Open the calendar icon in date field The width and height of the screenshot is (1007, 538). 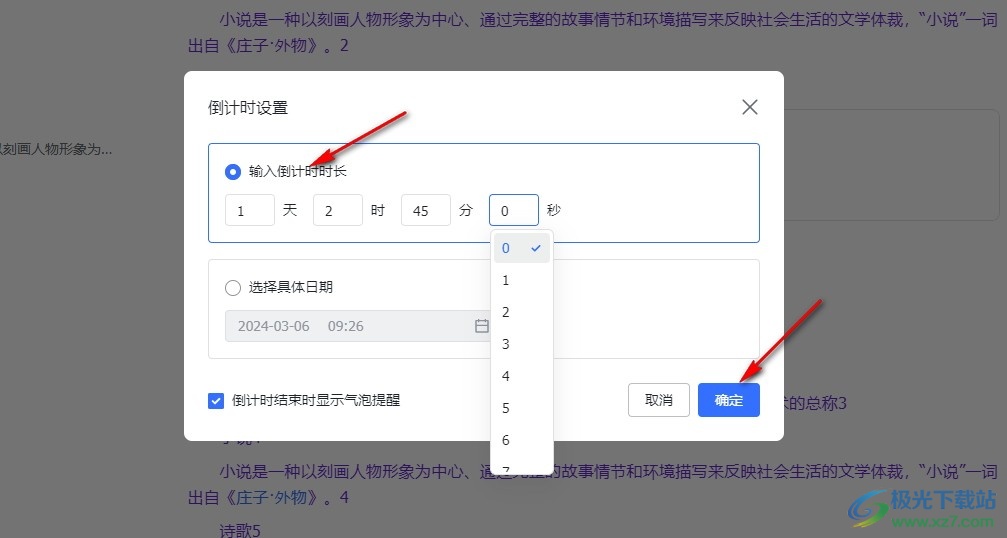[x=482, y=326]
